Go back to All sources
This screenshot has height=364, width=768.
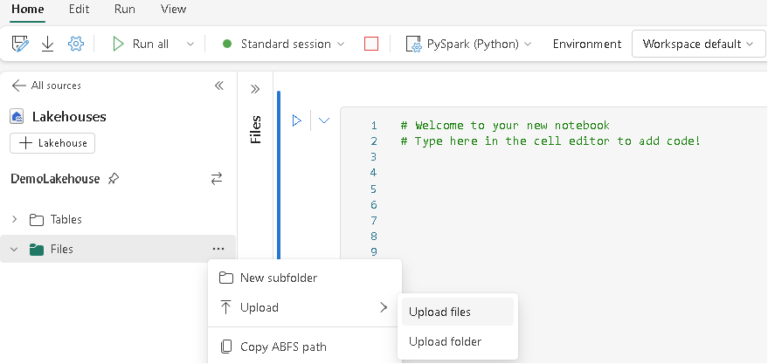(x=46, y=85)
